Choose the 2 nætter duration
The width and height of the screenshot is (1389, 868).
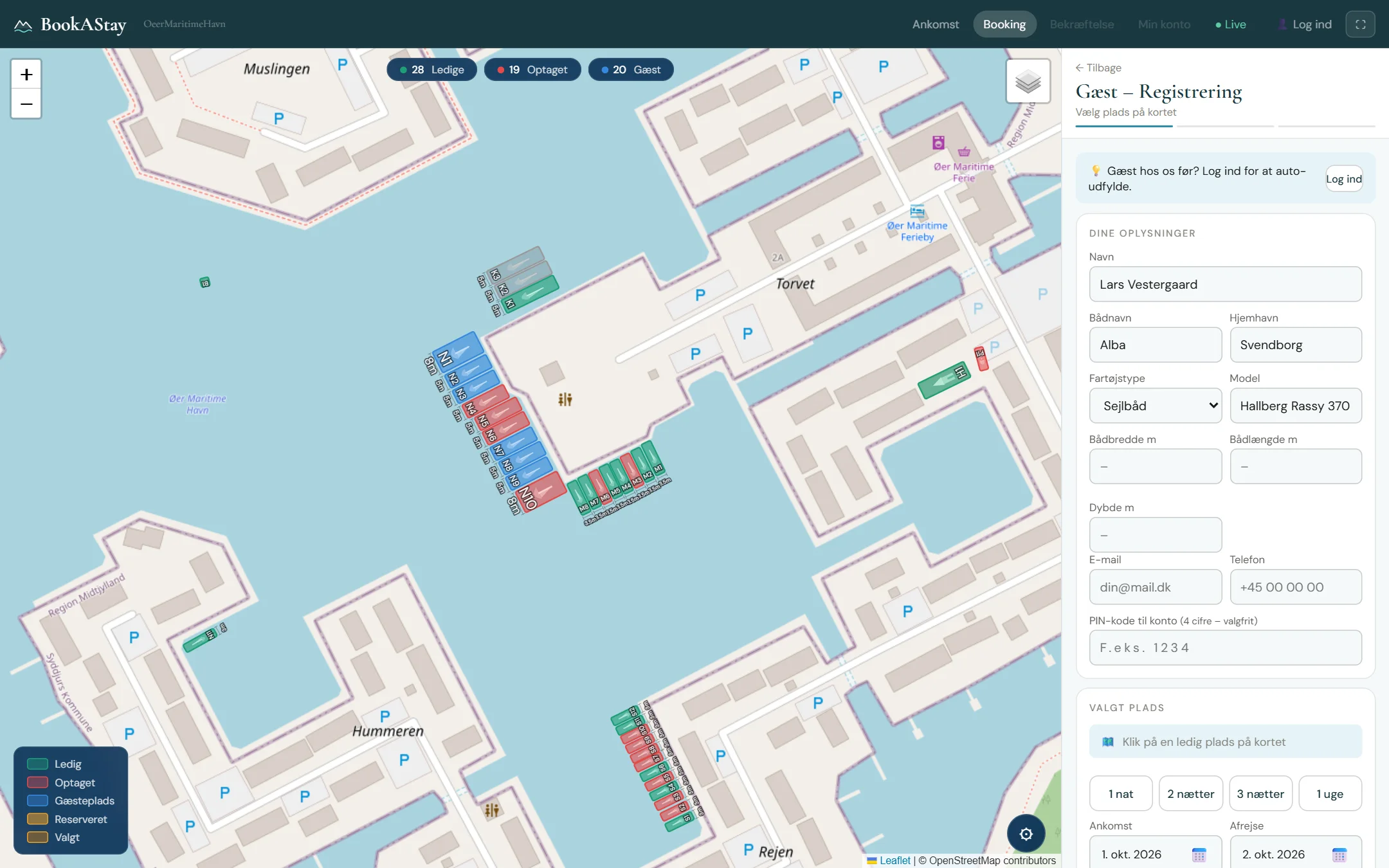1191,793
